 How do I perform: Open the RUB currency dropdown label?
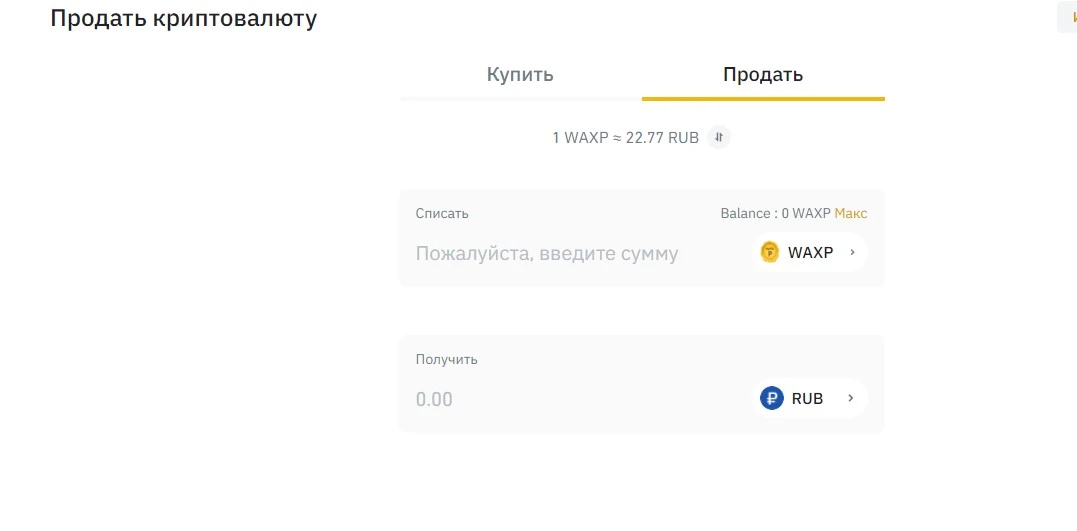[807, 398]
